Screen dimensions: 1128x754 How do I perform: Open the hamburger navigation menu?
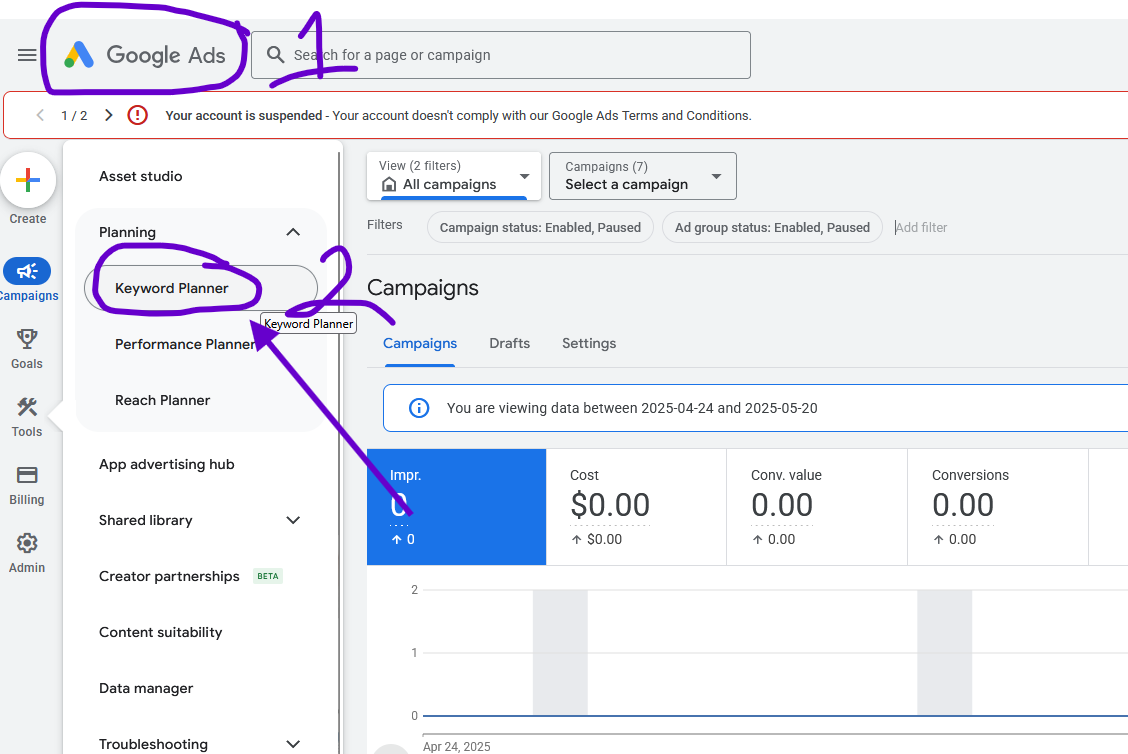pos(27,55)
